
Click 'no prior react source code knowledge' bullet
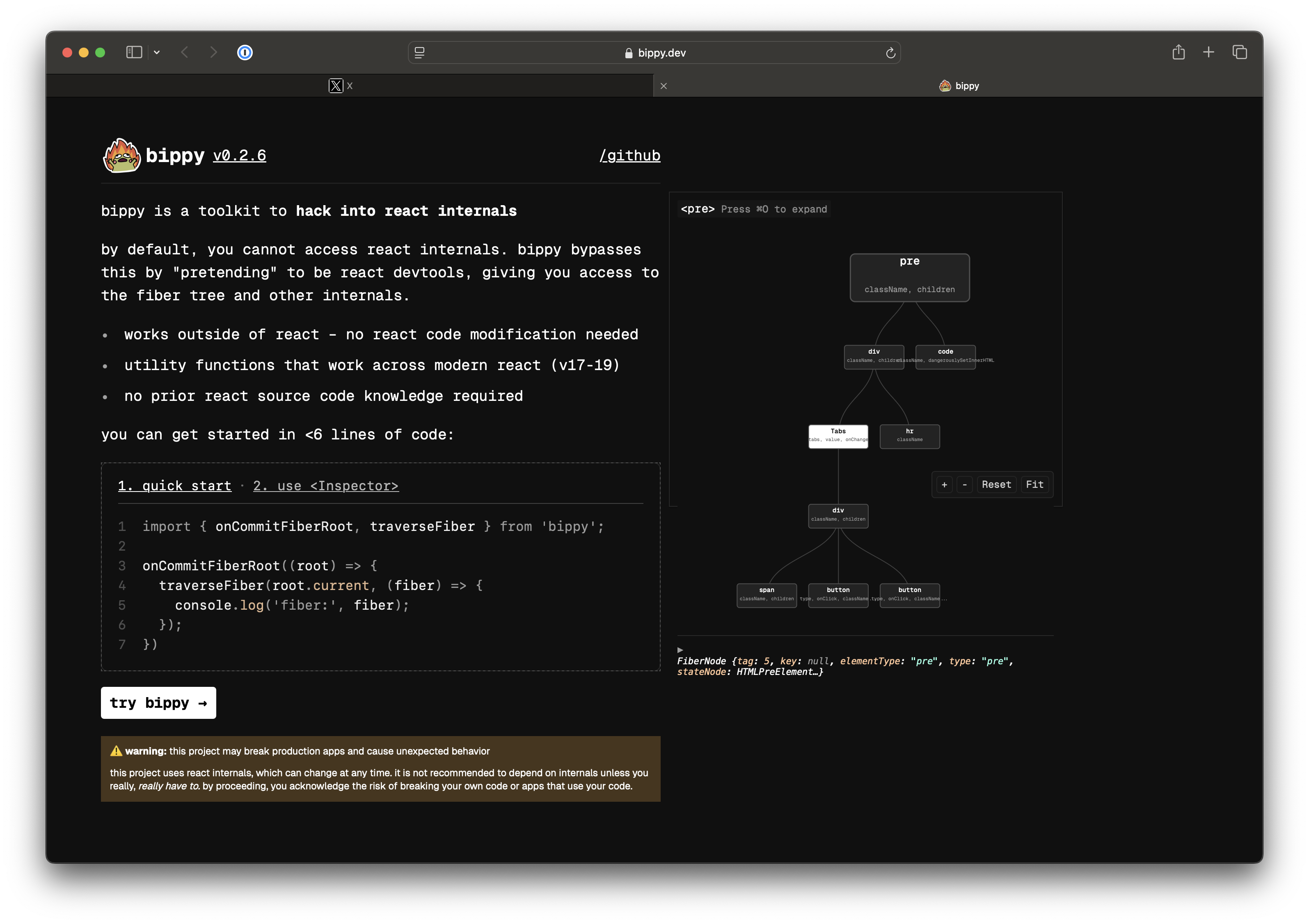pyautogui.click(x=323, y=396)
